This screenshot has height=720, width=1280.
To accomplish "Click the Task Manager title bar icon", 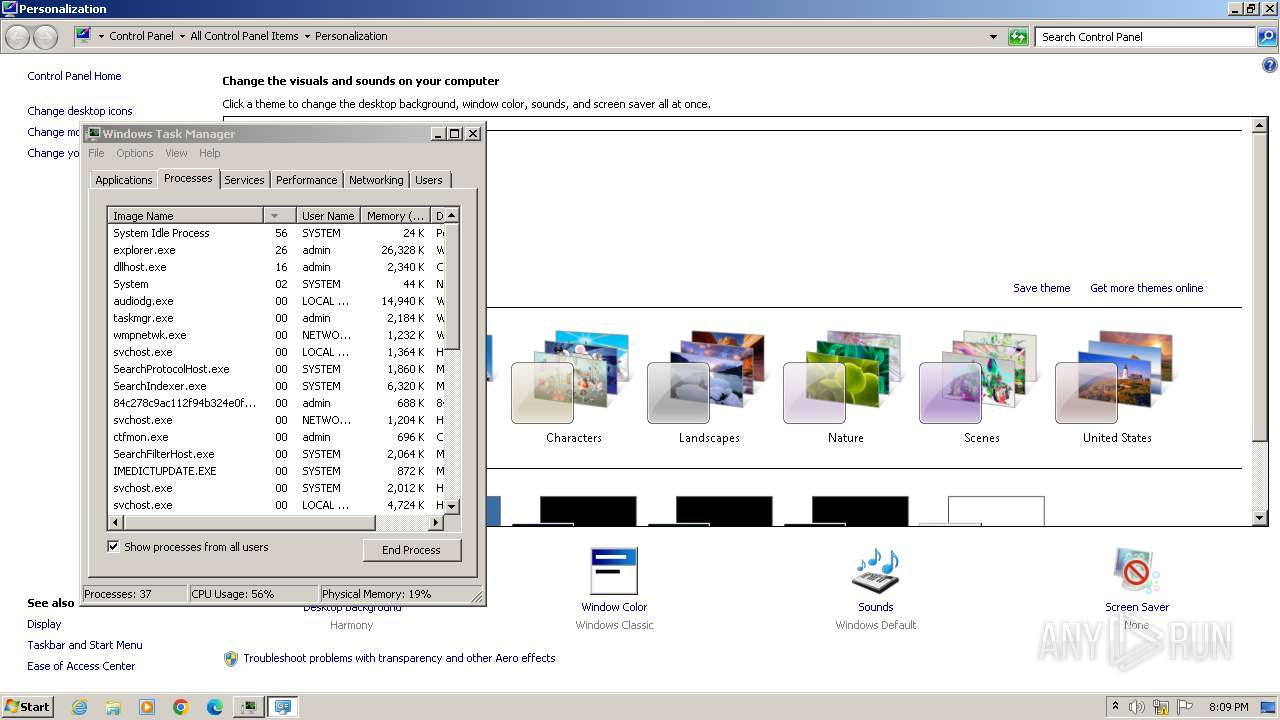I will pyautogui.click(x=94, y=133).
